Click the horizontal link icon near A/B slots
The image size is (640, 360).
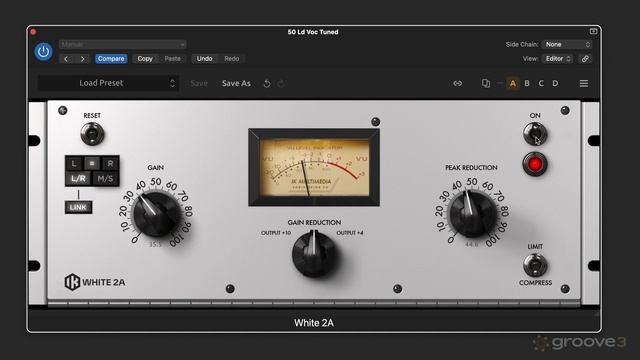[x=458, y=83]
